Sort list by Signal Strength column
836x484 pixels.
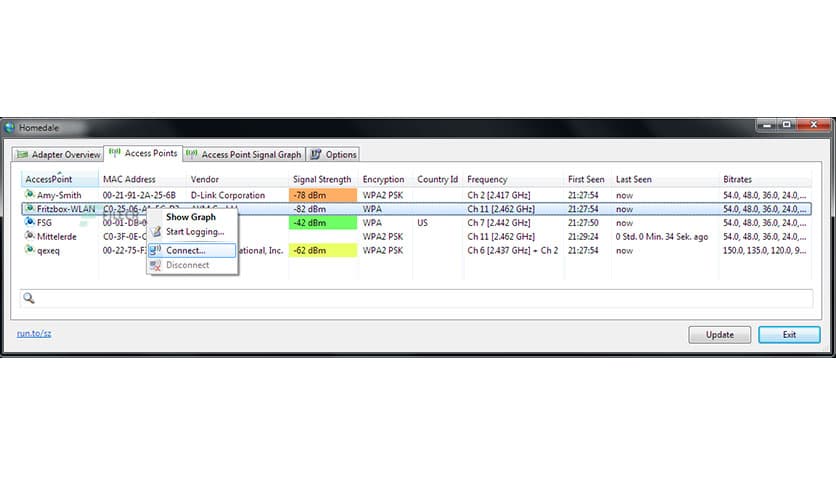(322, 180)
